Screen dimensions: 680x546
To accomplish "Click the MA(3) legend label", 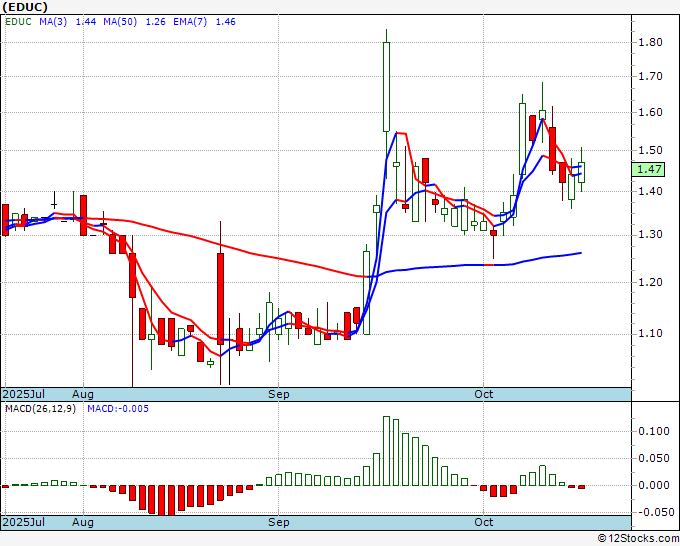I will coord(53,22).
